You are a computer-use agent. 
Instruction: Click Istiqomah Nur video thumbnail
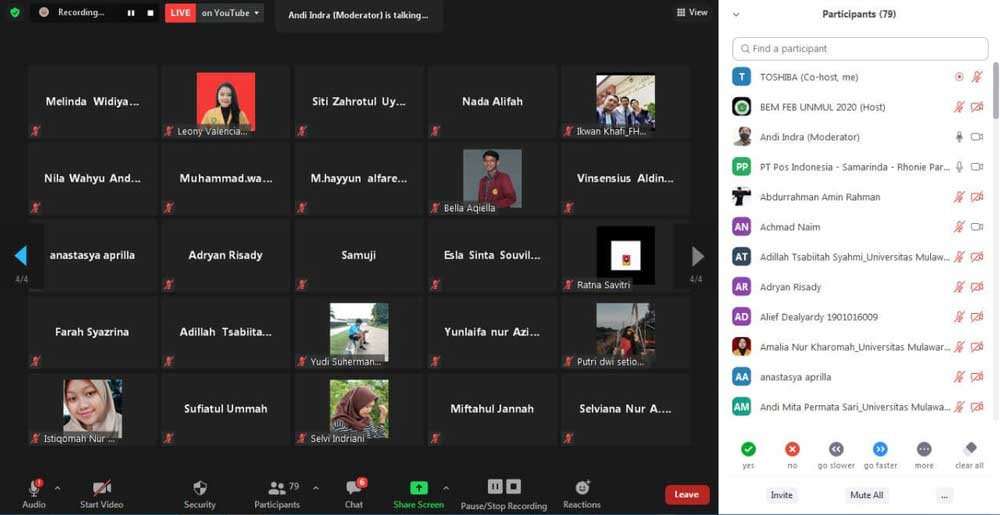tap(92, 409)
